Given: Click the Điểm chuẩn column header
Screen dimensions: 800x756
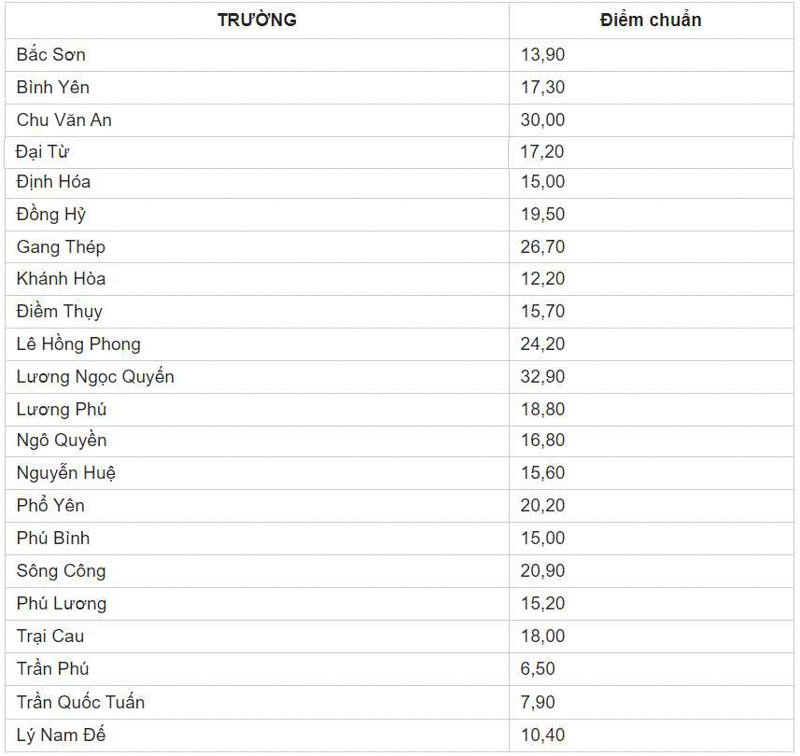Looking at the screenshot, I should pyautogui.click(x=650, y=20).
